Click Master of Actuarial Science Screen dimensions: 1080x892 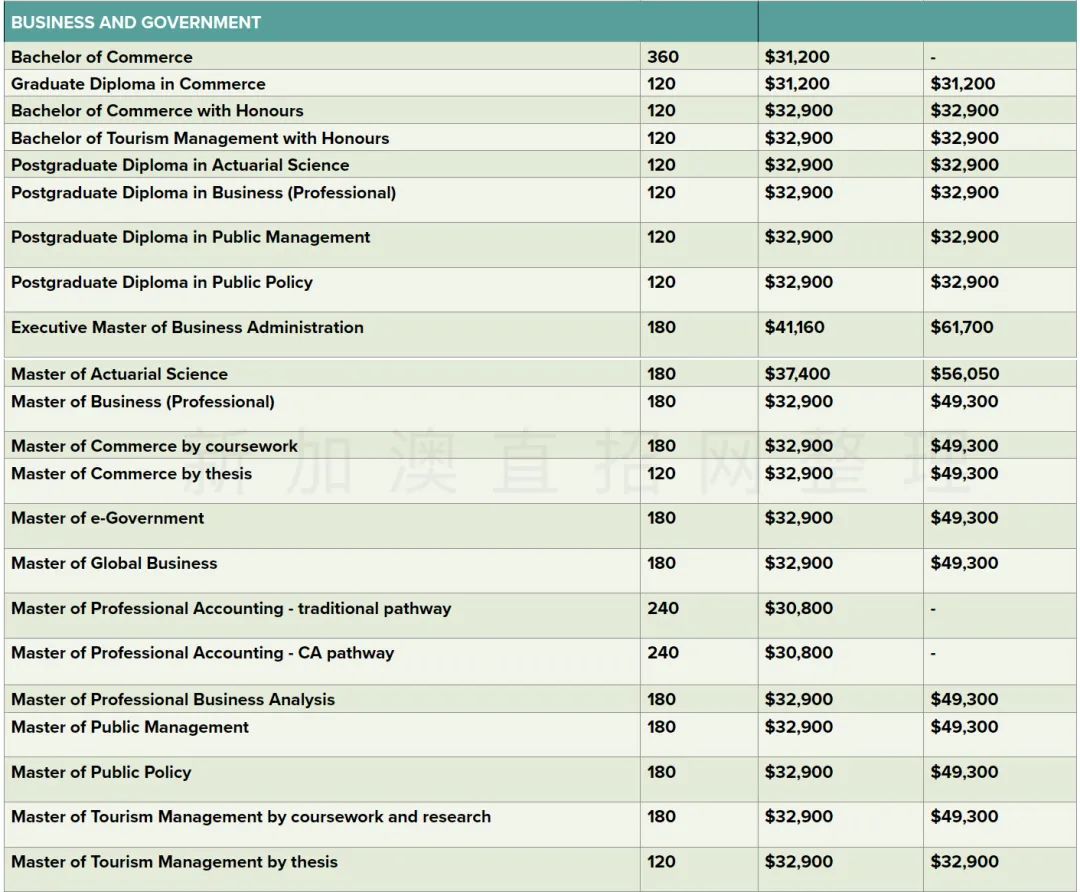tap(119, 373)
